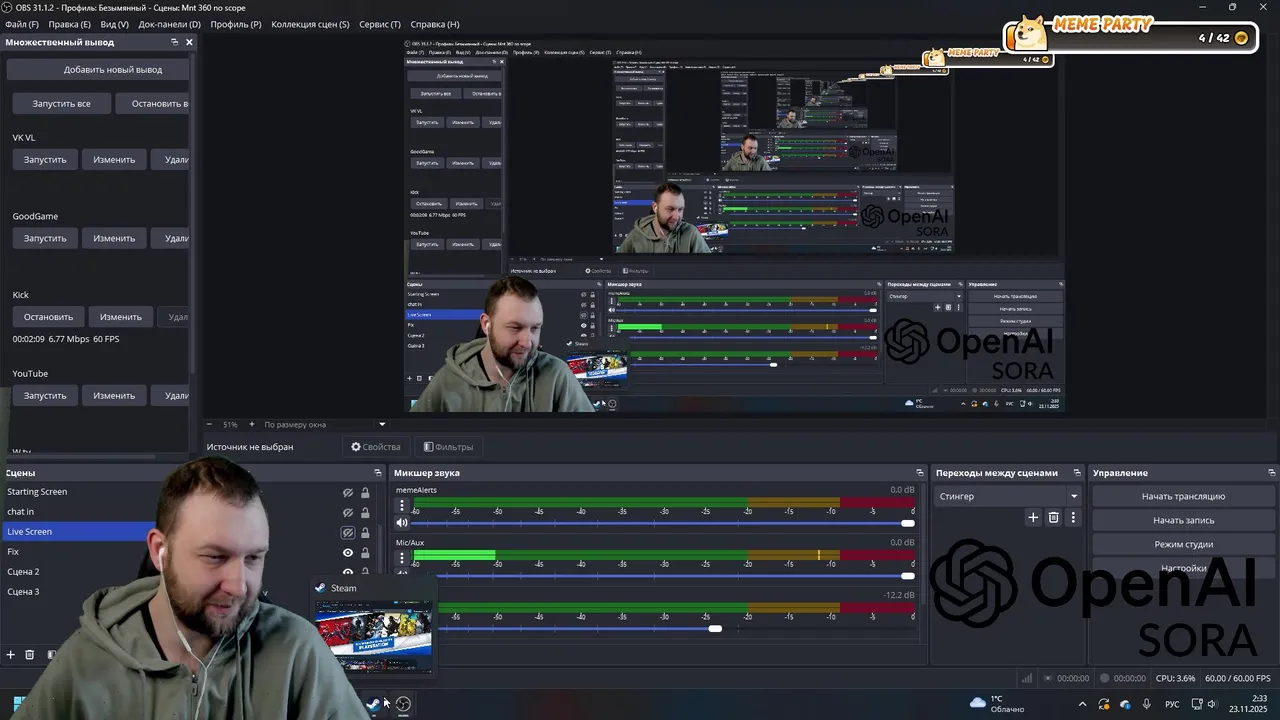Toggle visibility eye for Live Screen row

(348, 533)
